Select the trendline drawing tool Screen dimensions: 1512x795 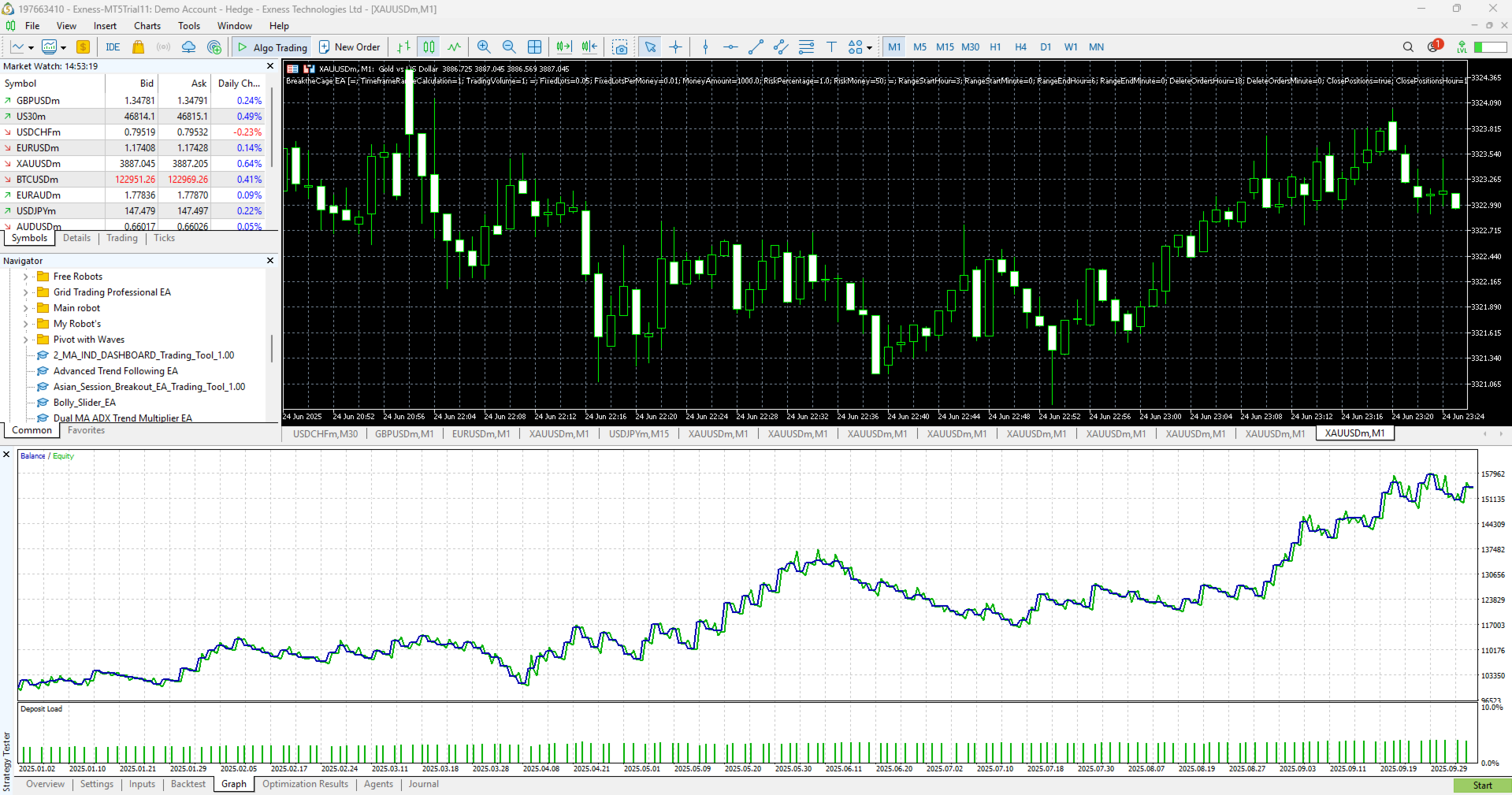click(756, 47)
